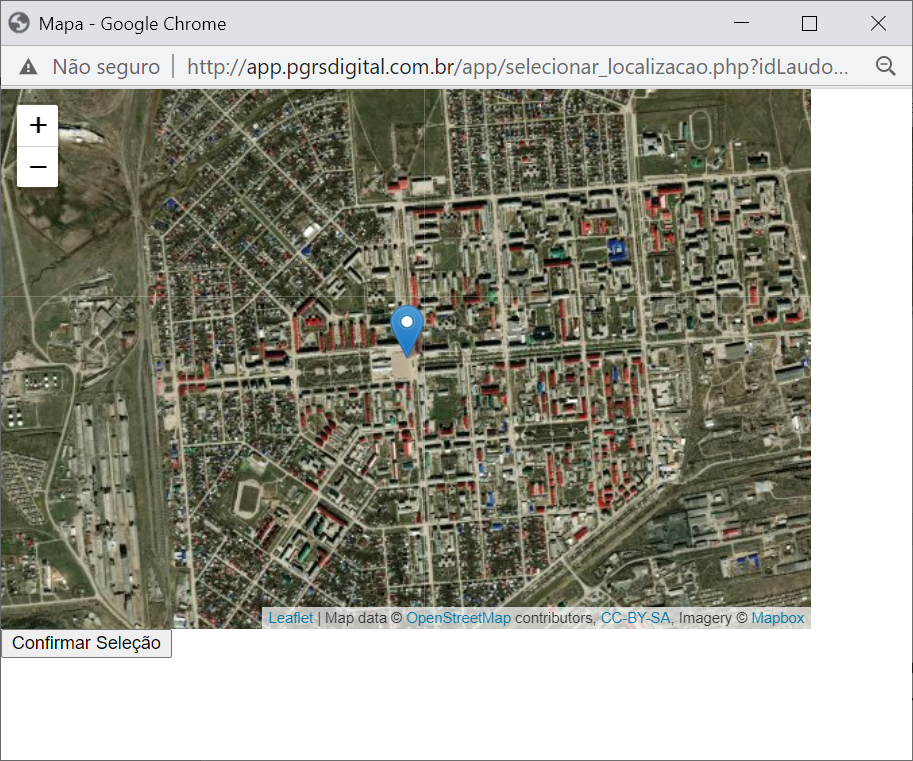Maximize the Mapa Chrome window

click(x=809, y=23)
